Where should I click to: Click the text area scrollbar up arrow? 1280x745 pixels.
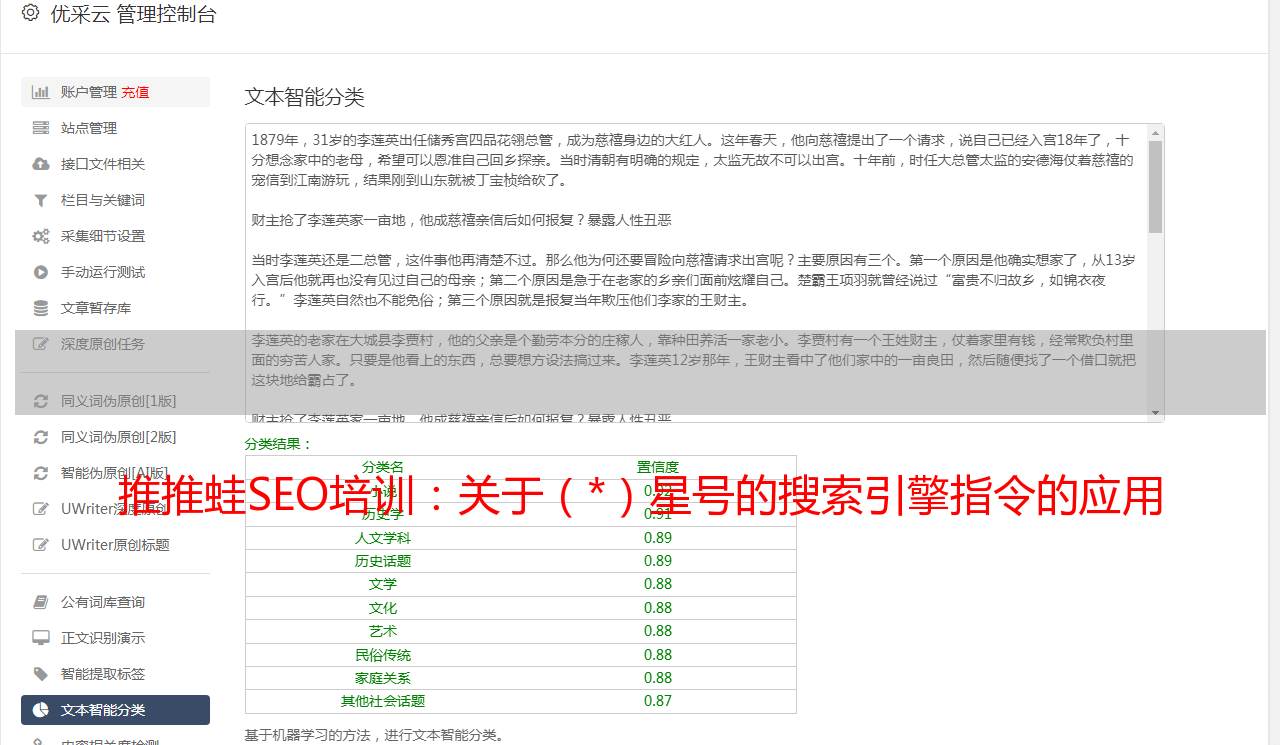tap(1156, 133)
